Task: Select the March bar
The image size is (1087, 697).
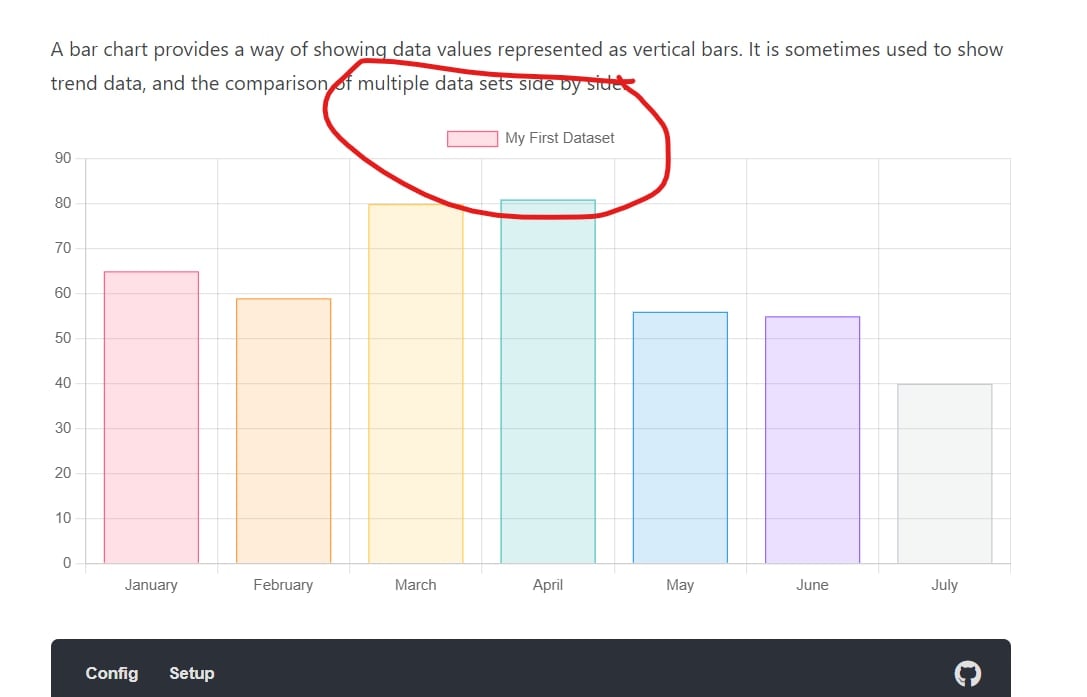Action: click(416, 384)
